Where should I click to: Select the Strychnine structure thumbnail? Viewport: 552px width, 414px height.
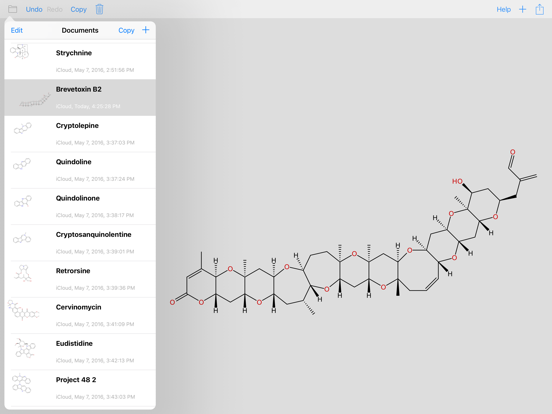[x=19, y=51]
